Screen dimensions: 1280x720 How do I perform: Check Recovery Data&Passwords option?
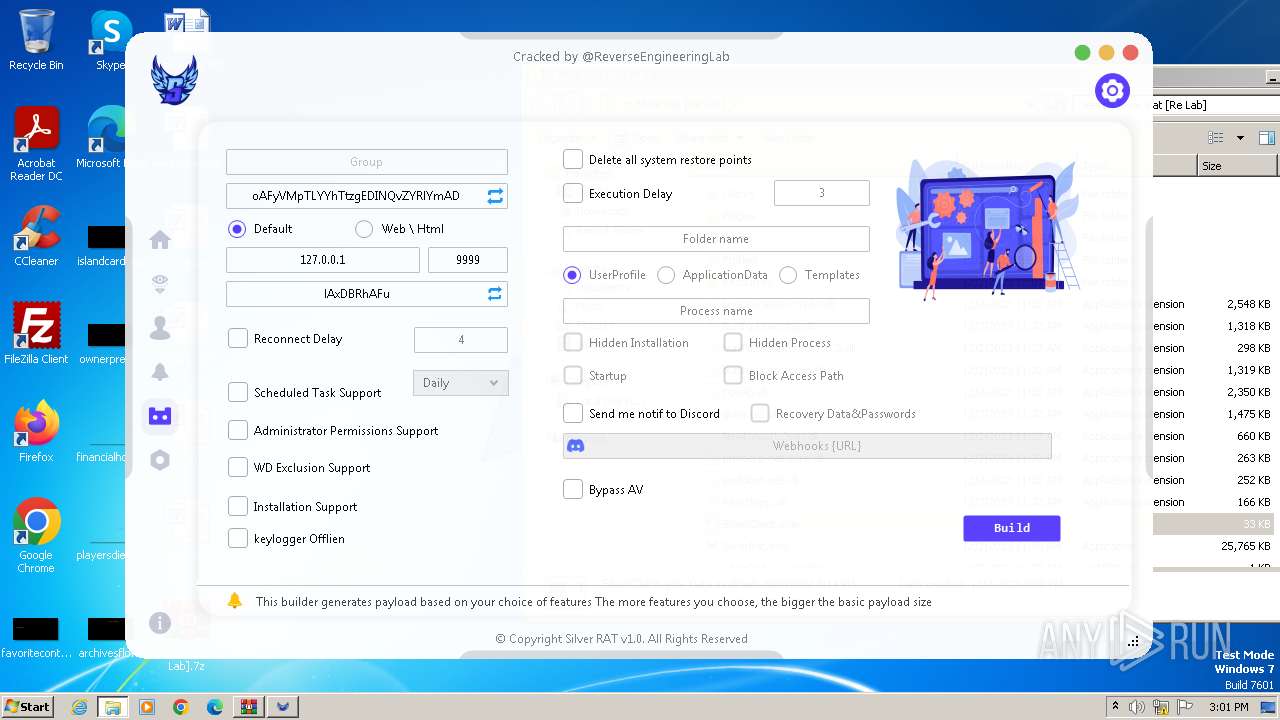760,414
